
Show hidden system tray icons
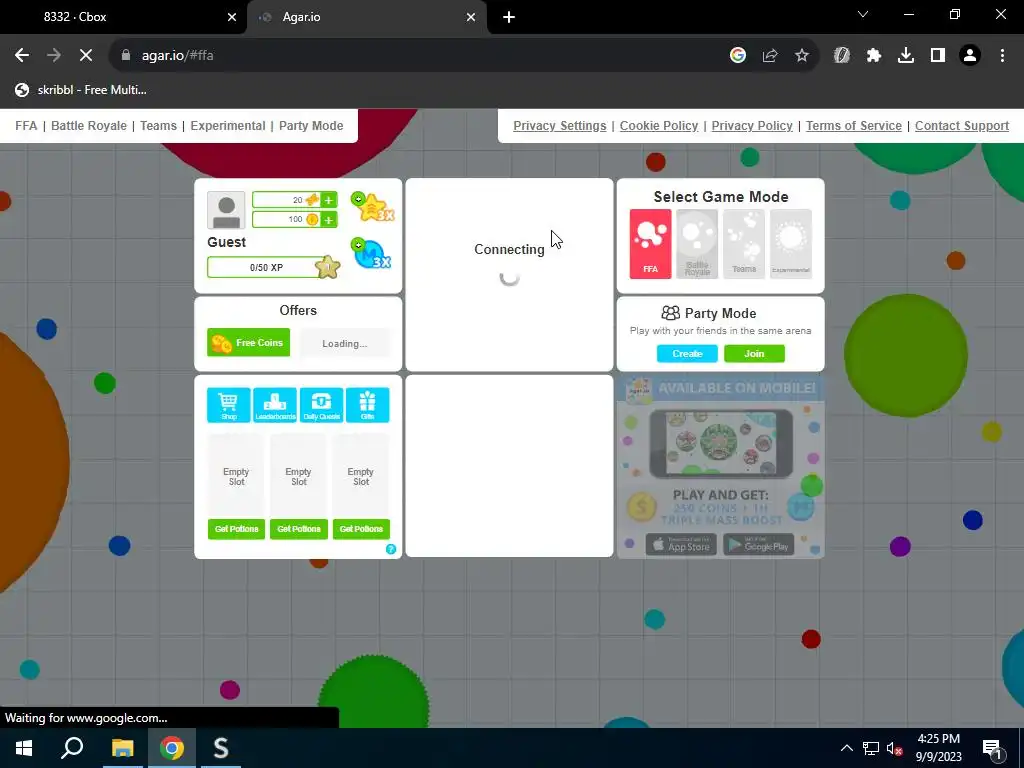[x=846, y=748]
